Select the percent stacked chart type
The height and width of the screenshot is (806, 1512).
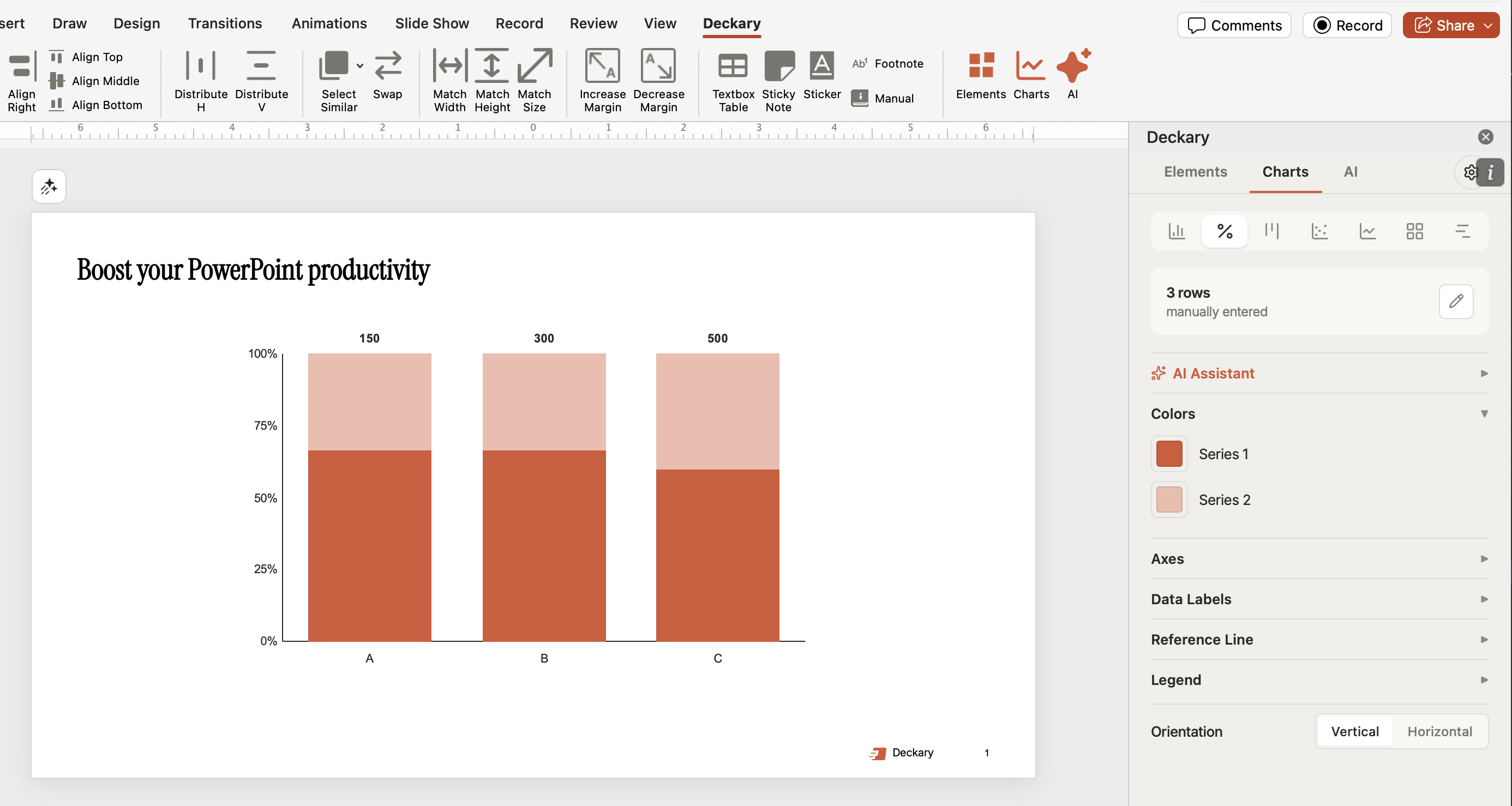pos(1224,231)
